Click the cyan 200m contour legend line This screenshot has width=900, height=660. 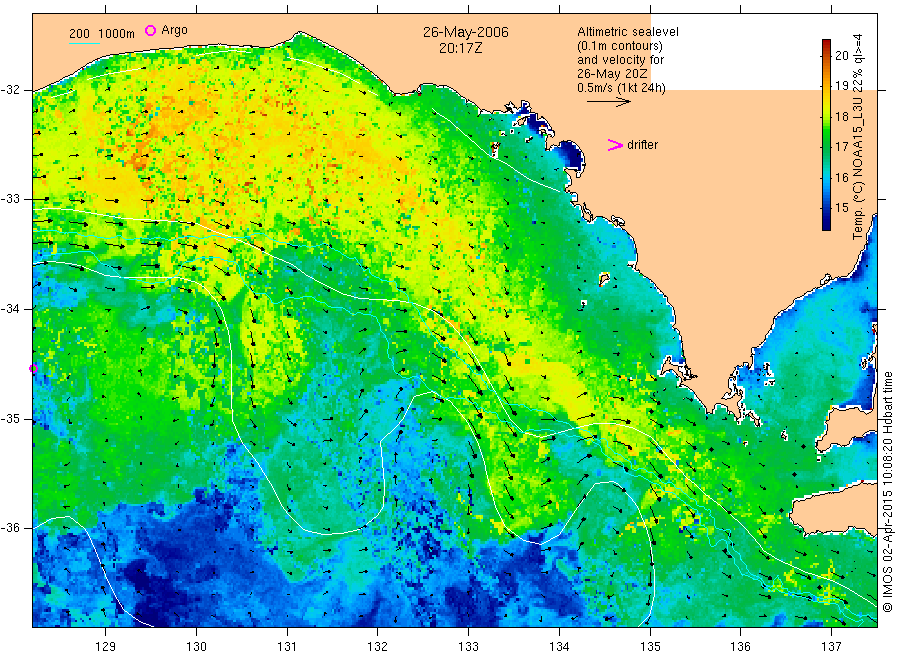[x=84, y=43]
